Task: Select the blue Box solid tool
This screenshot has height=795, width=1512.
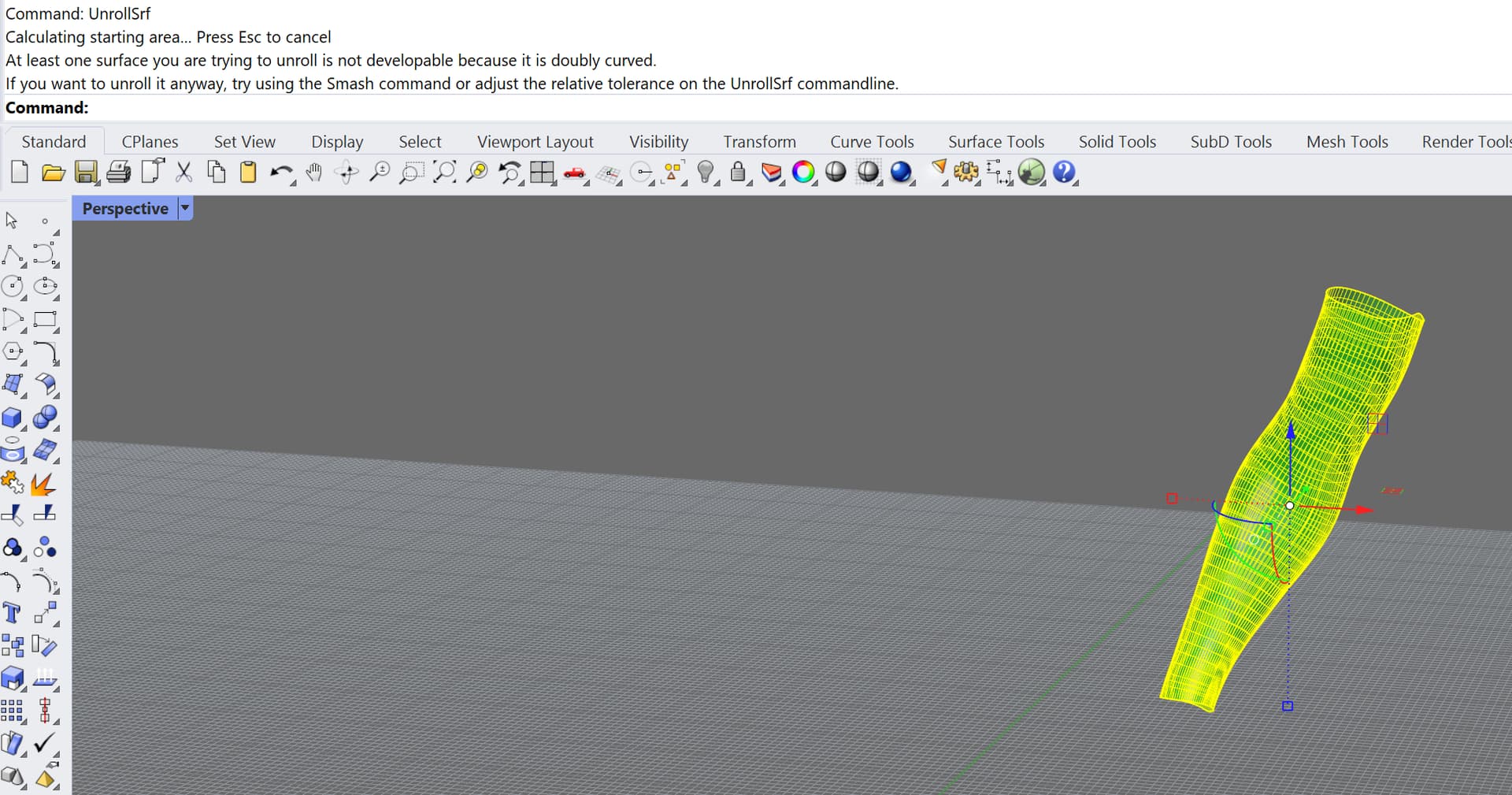Action: 13,418
